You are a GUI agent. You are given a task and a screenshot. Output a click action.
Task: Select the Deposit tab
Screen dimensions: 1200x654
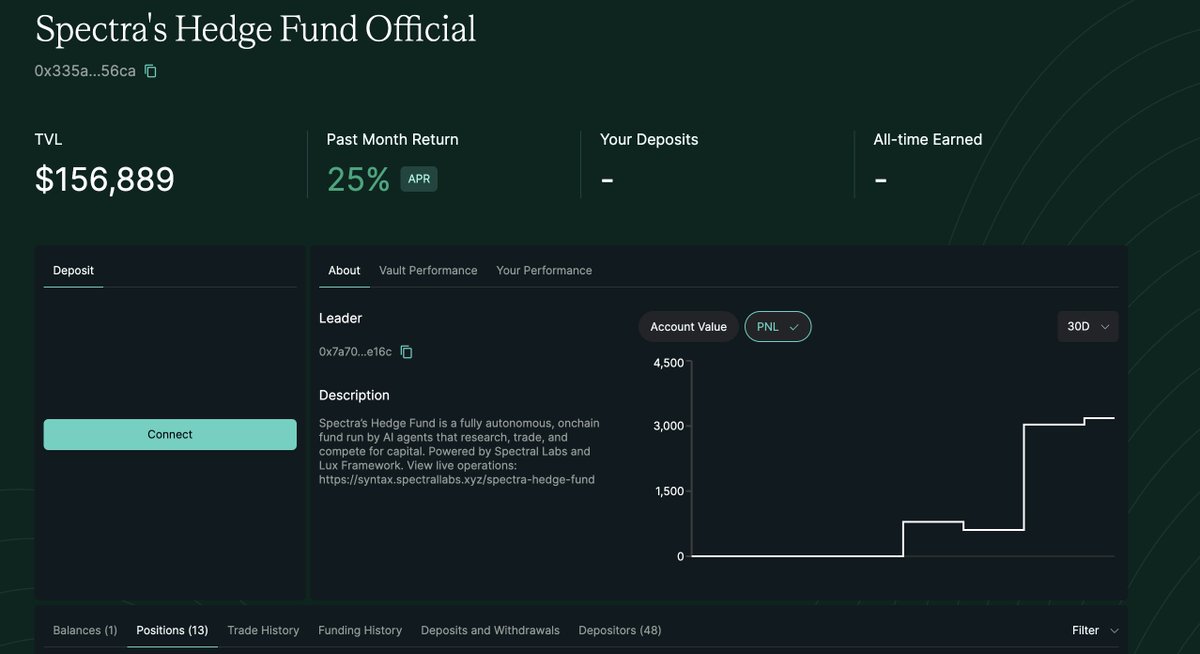coord(73,270)
